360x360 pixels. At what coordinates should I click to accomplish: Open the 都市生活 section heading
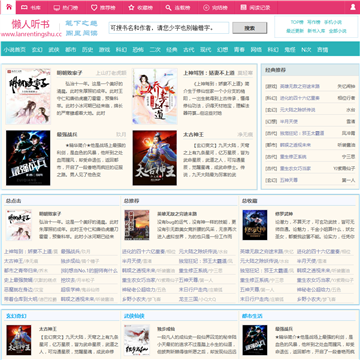[252, 316]
